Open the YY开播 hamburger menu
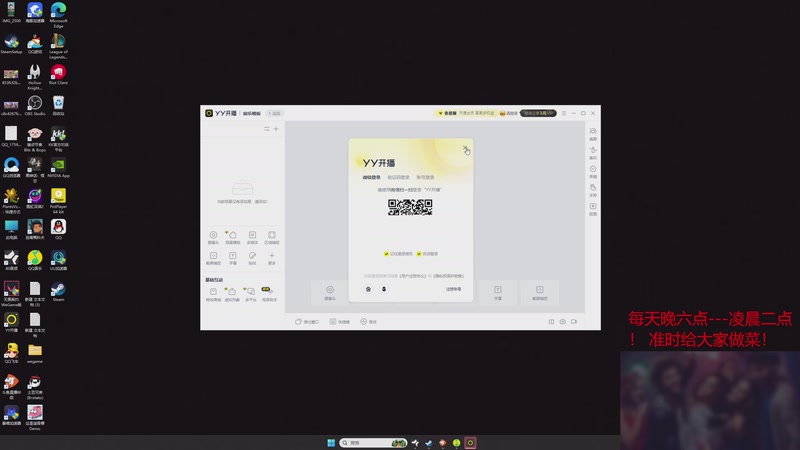800x450 pixels. point(564,113)
